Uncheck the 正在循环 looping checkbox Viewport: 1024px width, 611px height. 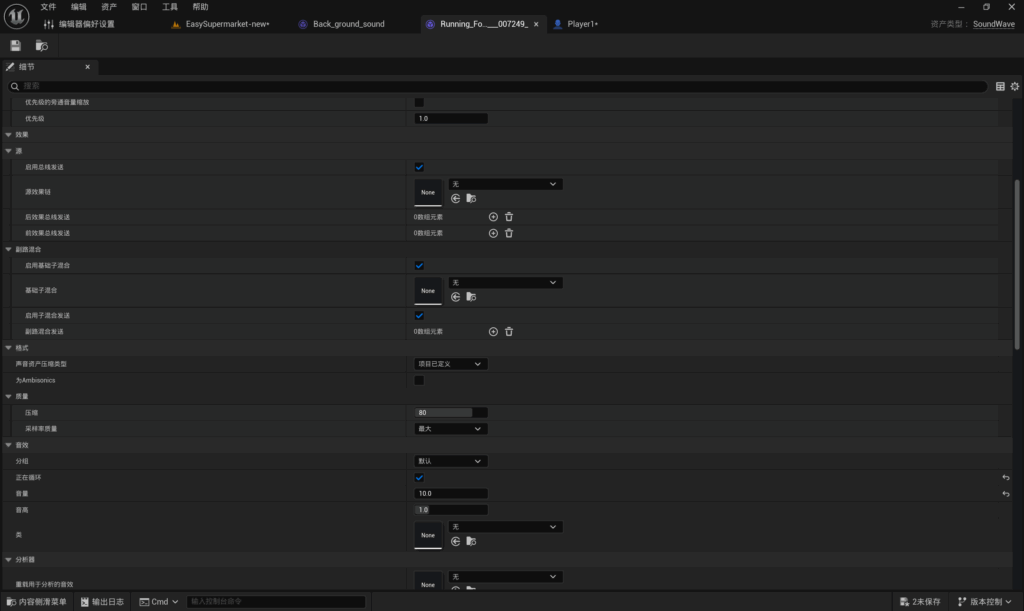point(419,478)
